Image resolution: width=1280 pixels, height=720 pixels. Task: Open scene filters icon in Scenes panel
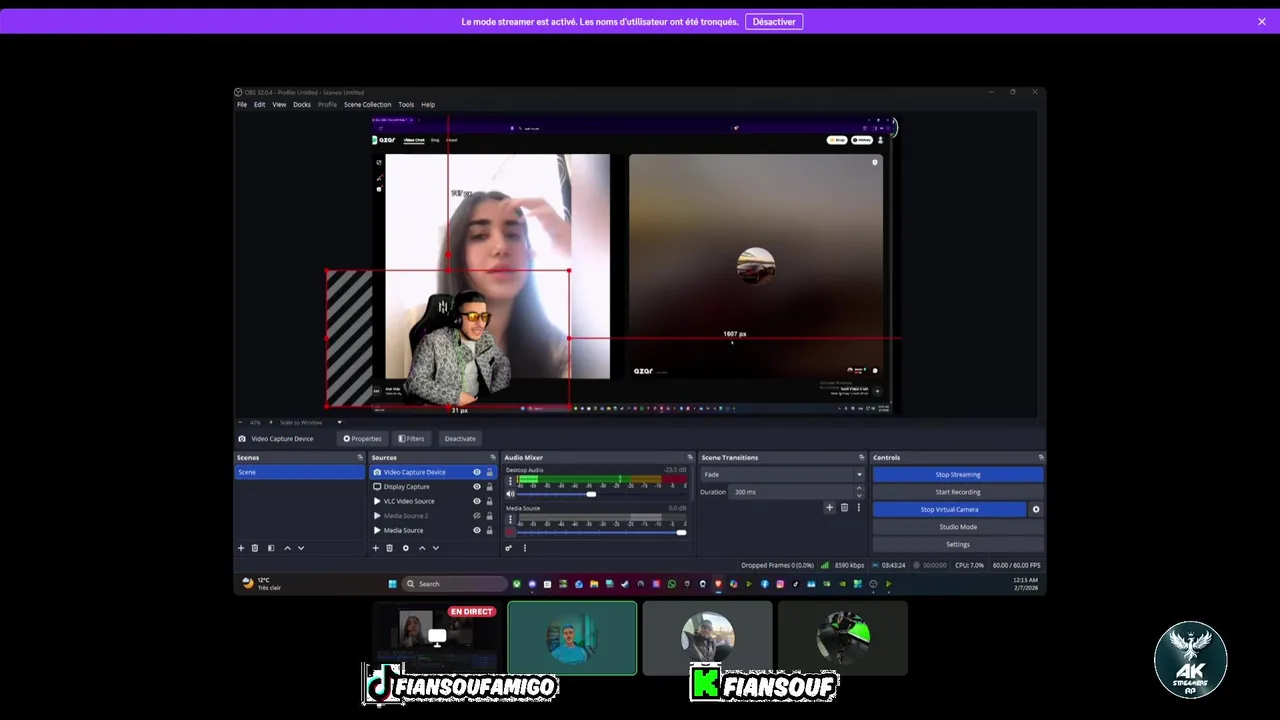[271, 548]
